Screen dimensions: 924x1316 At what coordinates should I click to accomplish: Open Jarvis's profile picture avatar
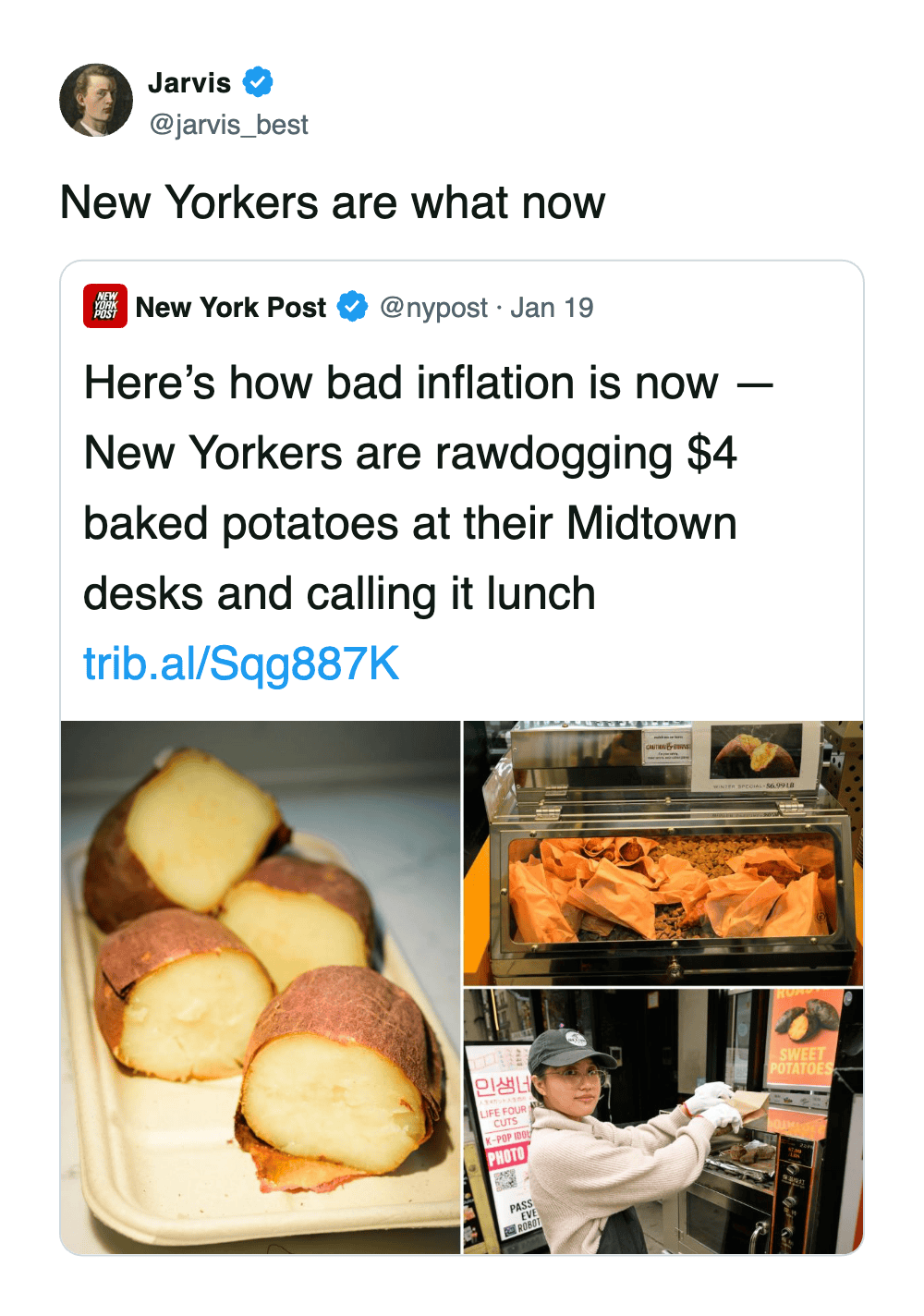tap(96, 101)
